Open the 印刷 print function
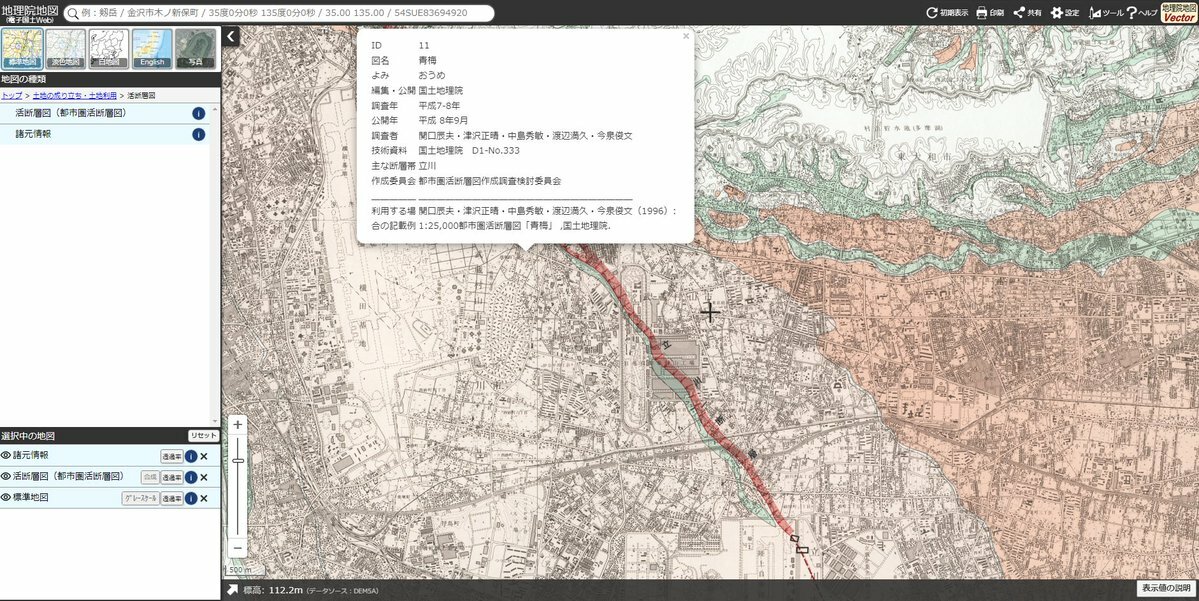Viewport: 1199px width, 601px height. click(x=989, y=12)
